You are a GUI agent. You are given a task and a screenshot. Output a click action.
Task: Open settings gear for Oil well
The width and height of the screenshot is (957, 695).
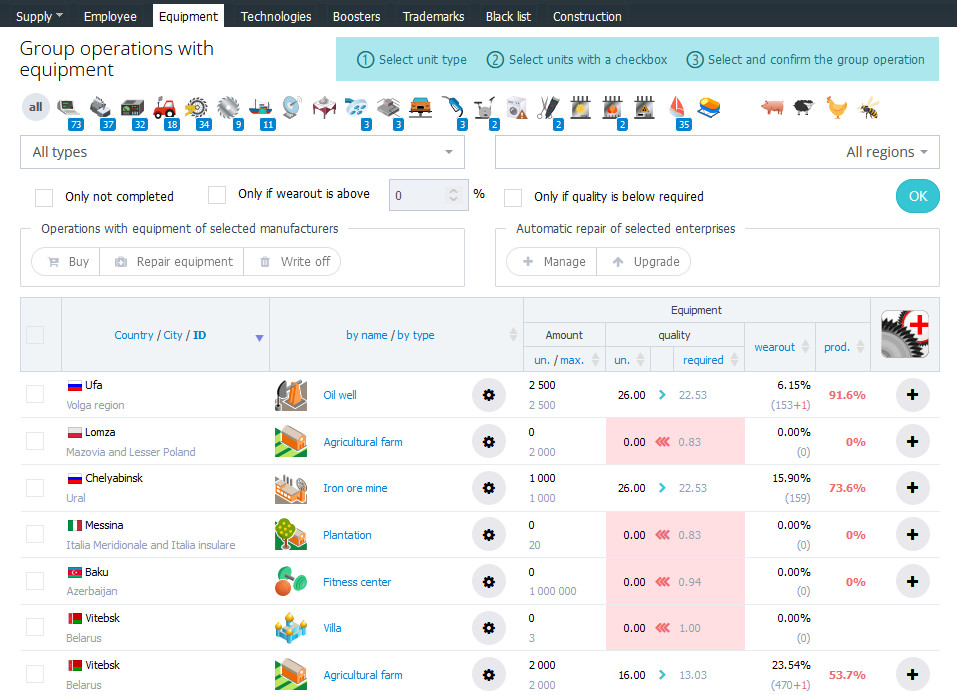[488, 395]
